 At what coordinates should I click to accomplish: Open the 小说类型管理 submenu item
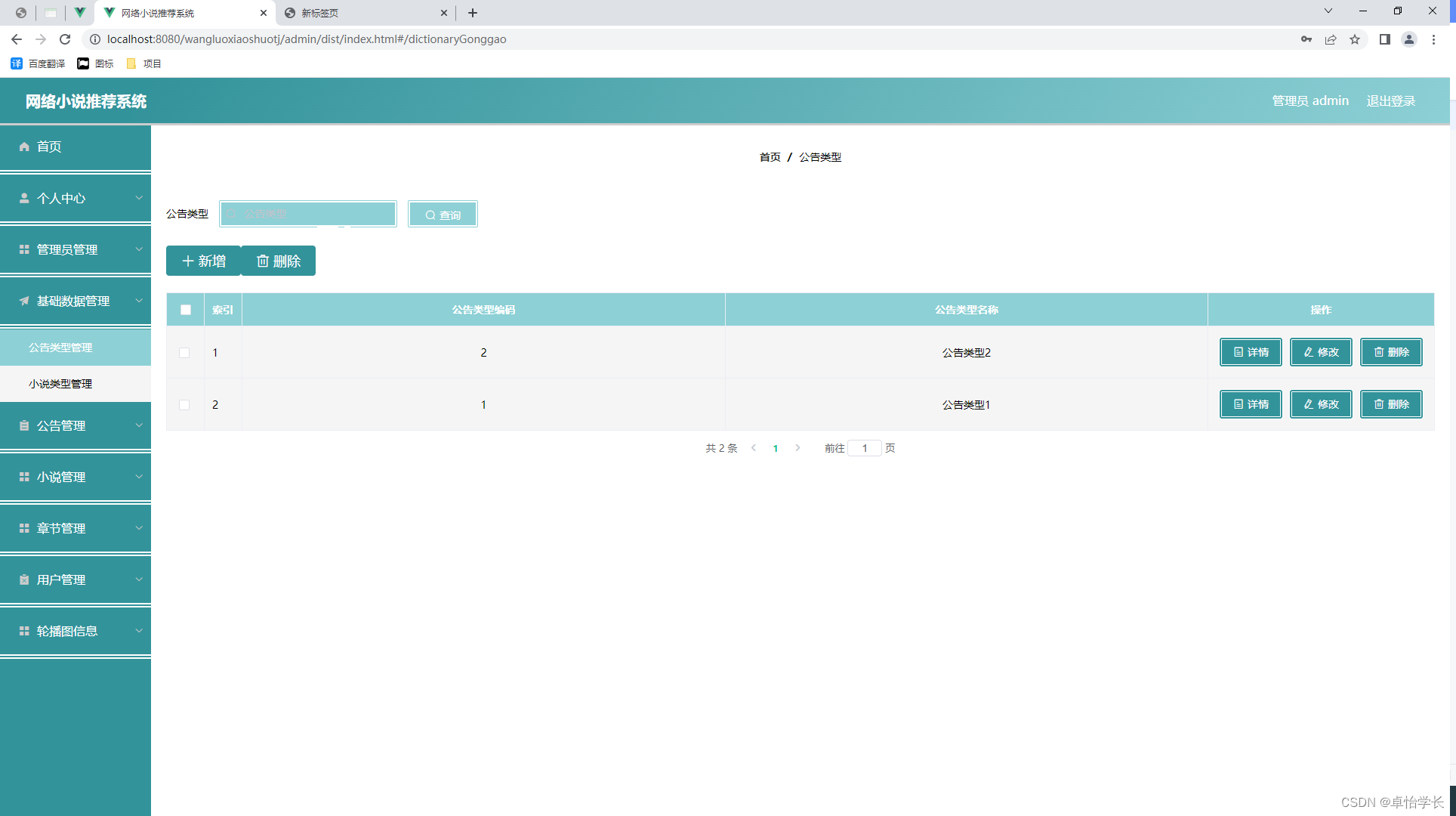60,384
